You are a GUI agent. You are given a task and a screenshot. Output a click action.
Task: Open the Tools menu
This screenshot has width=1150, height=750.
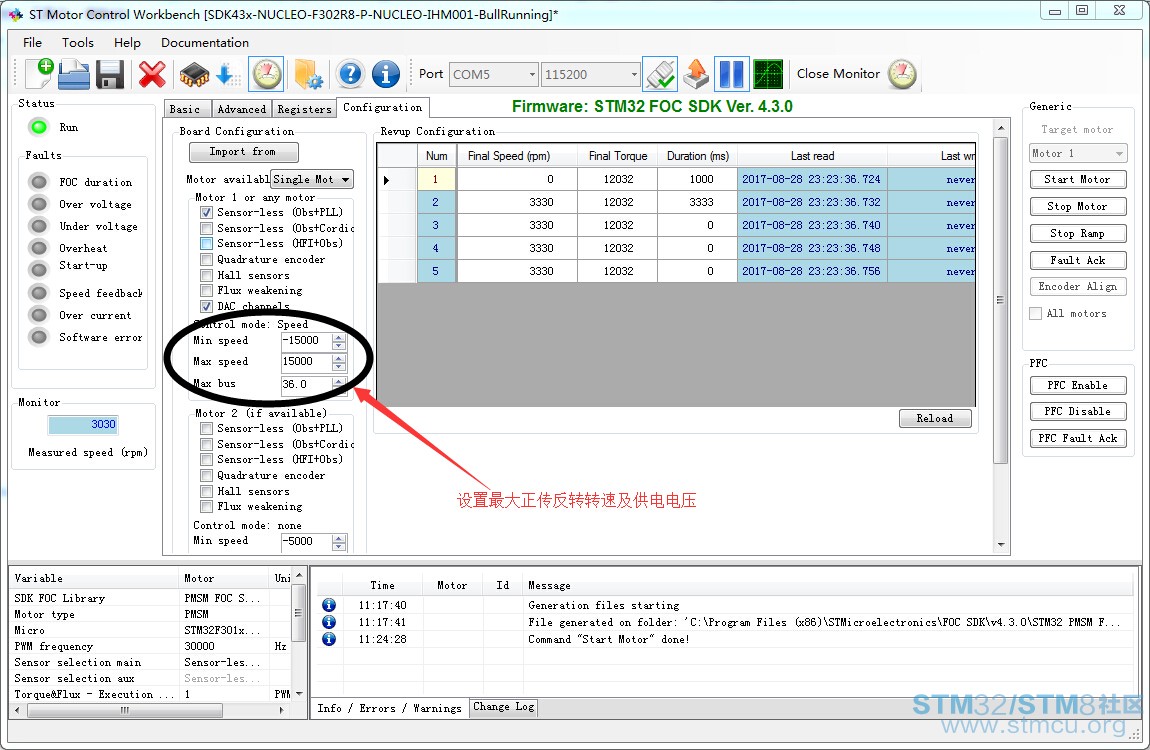click(78, 43)
